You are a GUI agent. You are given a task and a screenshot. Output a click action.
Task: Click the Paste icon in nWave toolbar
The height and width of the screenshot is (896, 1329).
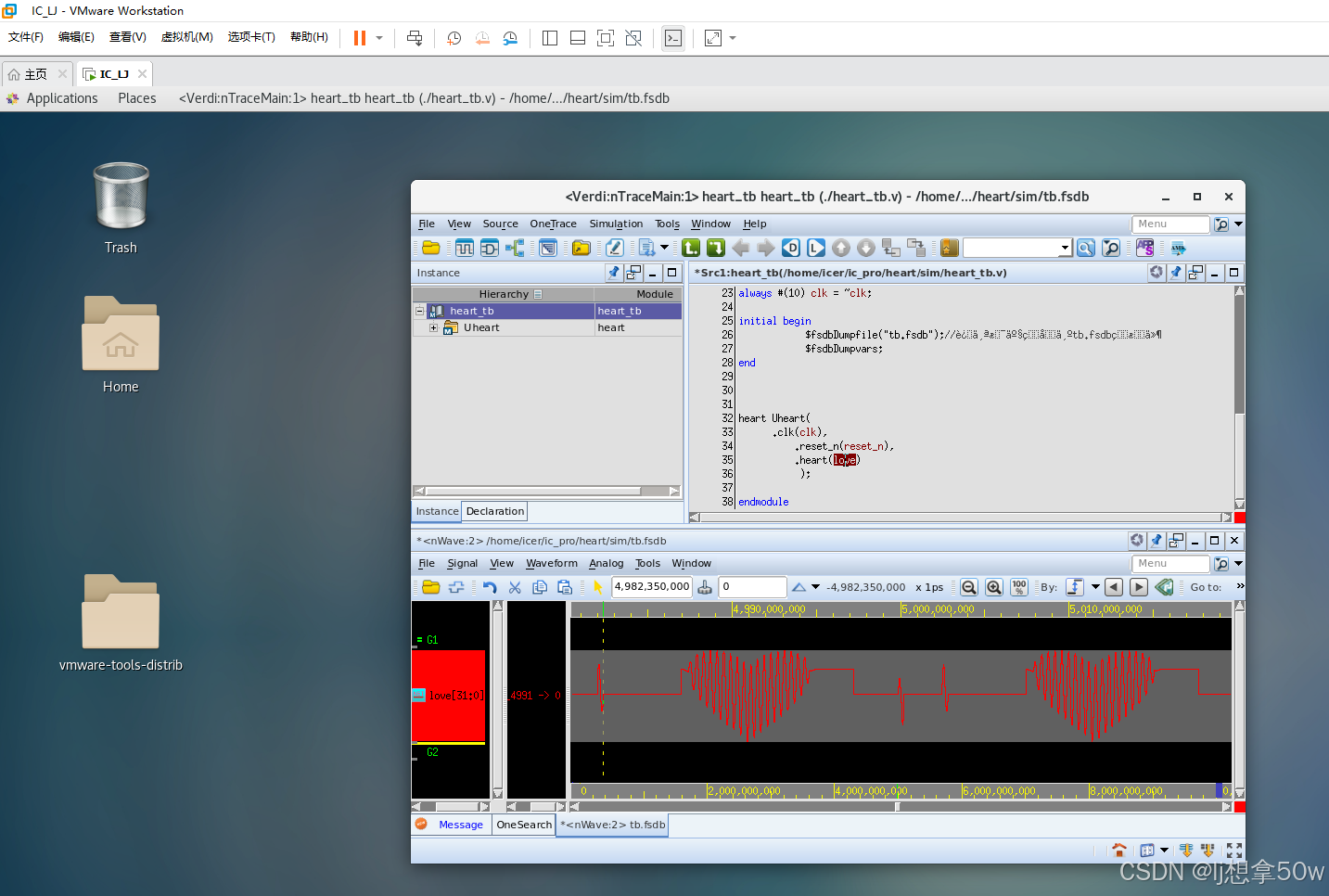[564, 586]
